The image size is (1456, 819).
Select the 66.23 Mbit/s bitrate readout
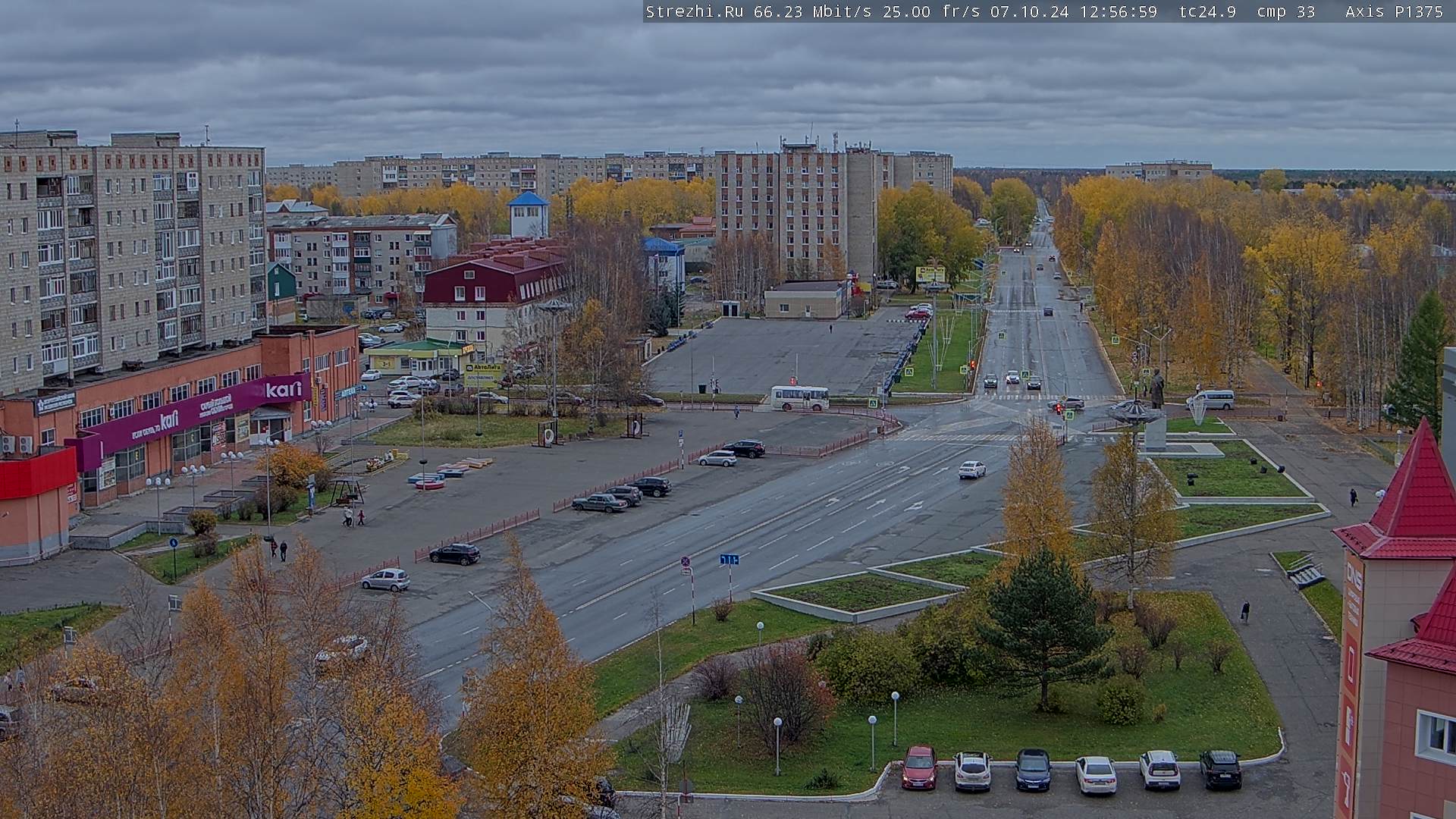814,11
